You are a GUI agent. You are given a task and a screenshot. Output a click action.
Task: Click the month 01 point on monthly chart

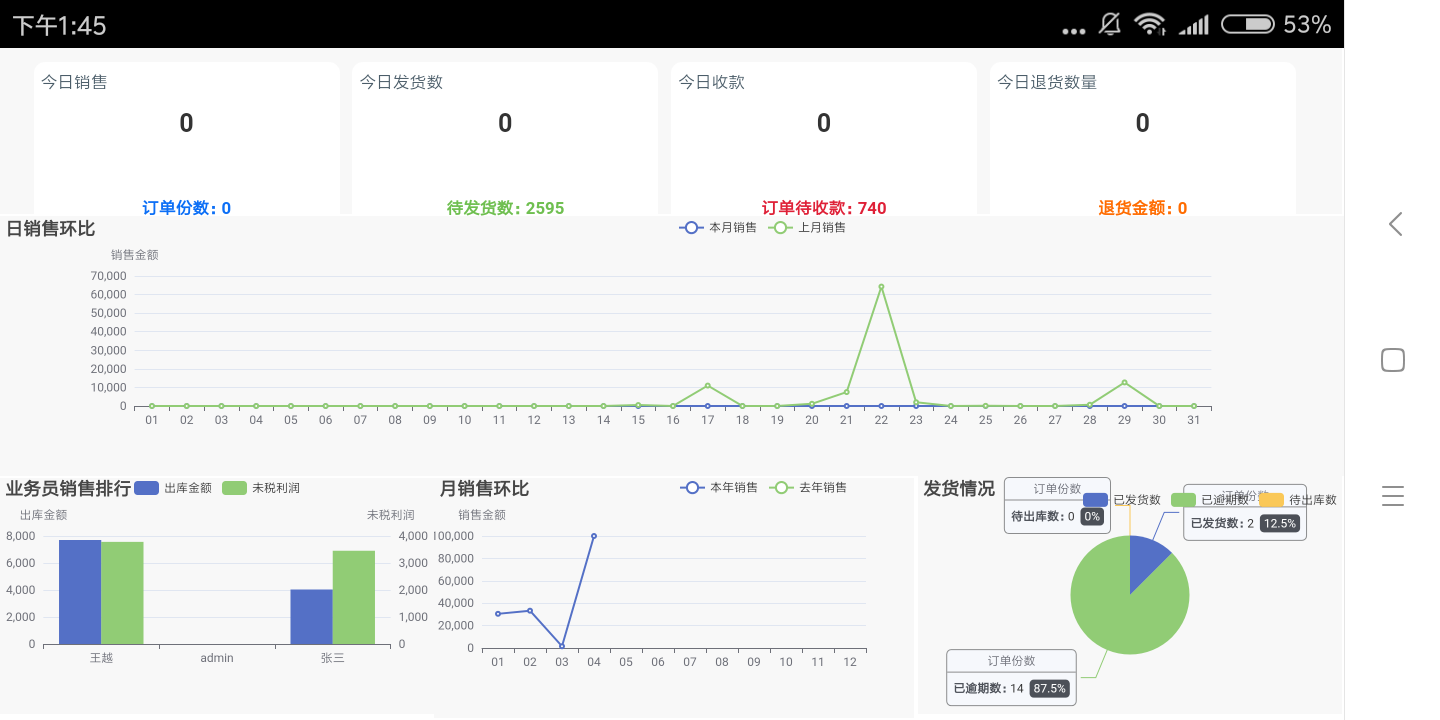pyautogui.click(x=498, y=614)
